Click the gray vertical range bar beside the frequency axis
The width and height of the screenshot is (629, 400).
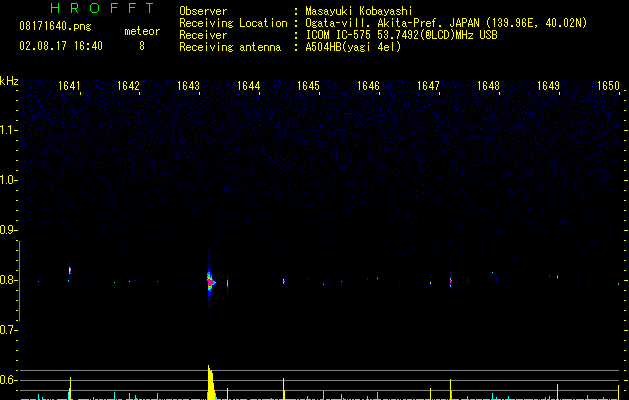[19, 281]
